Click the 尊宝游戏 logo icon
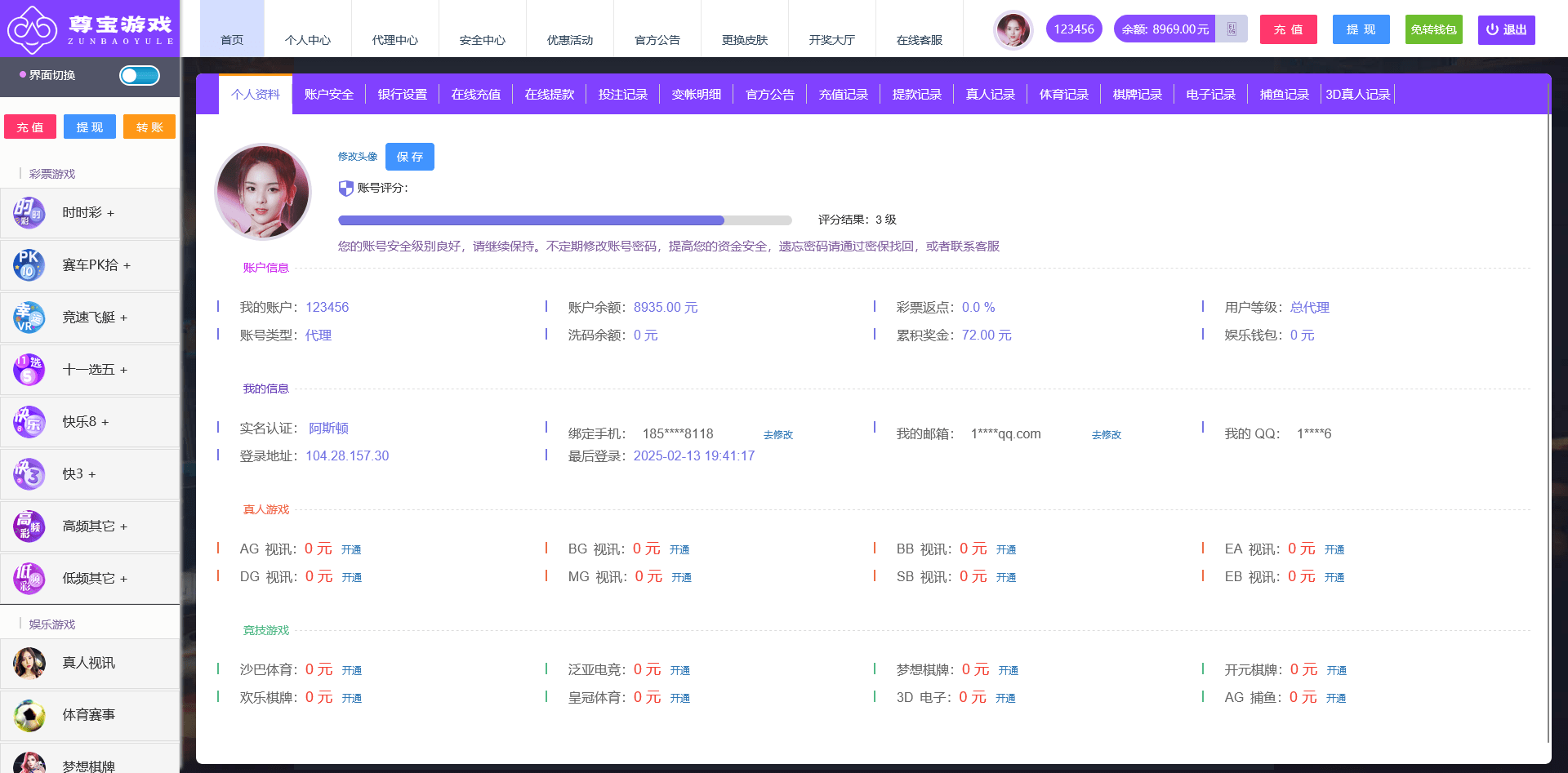 pyautogui.click(x=33, y=29)
